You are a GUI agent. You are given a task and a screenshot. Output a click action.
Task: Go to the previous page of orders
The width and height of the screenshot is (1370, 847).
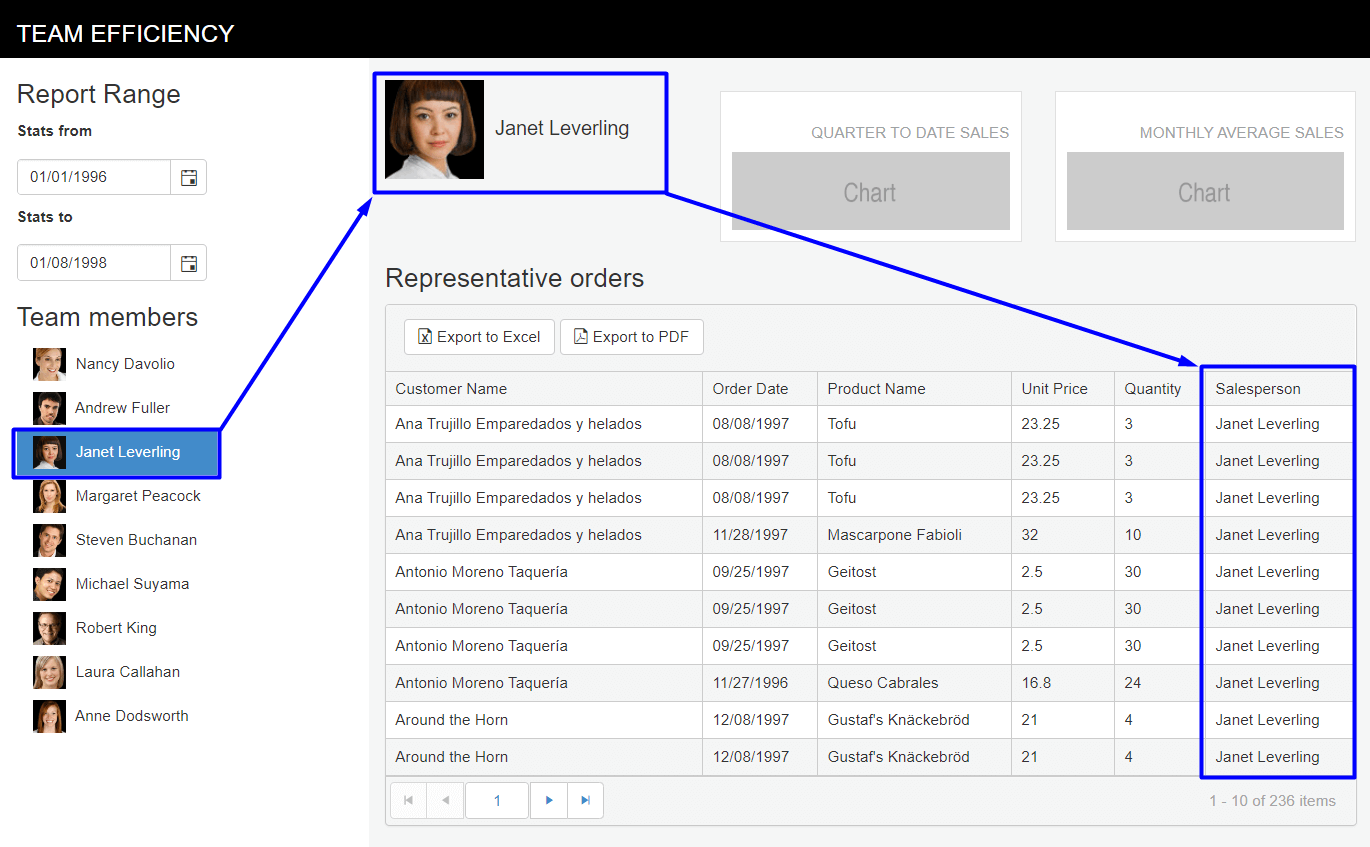point(445,800)
